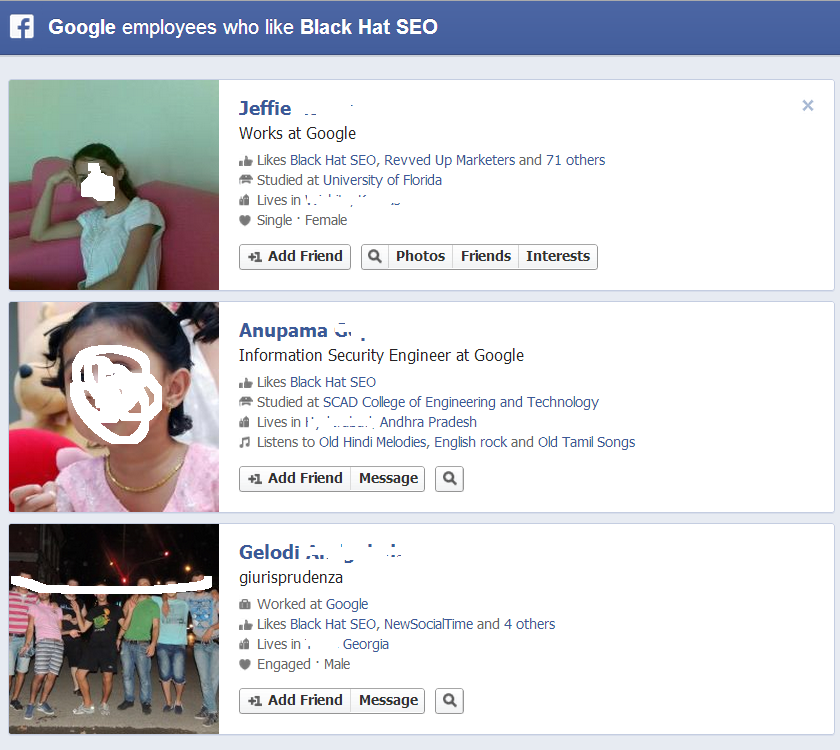This screenshot has height=750, width=840.
Task: Open Black Hat SEO link in Anupama's likes
Action: [x=333, y=382]
